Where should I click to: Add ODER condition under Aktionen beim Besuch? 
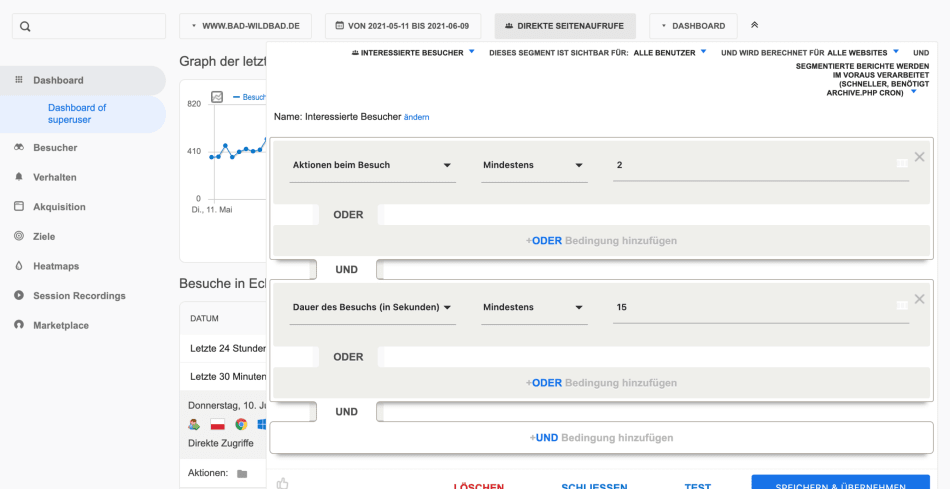point(601,241)
